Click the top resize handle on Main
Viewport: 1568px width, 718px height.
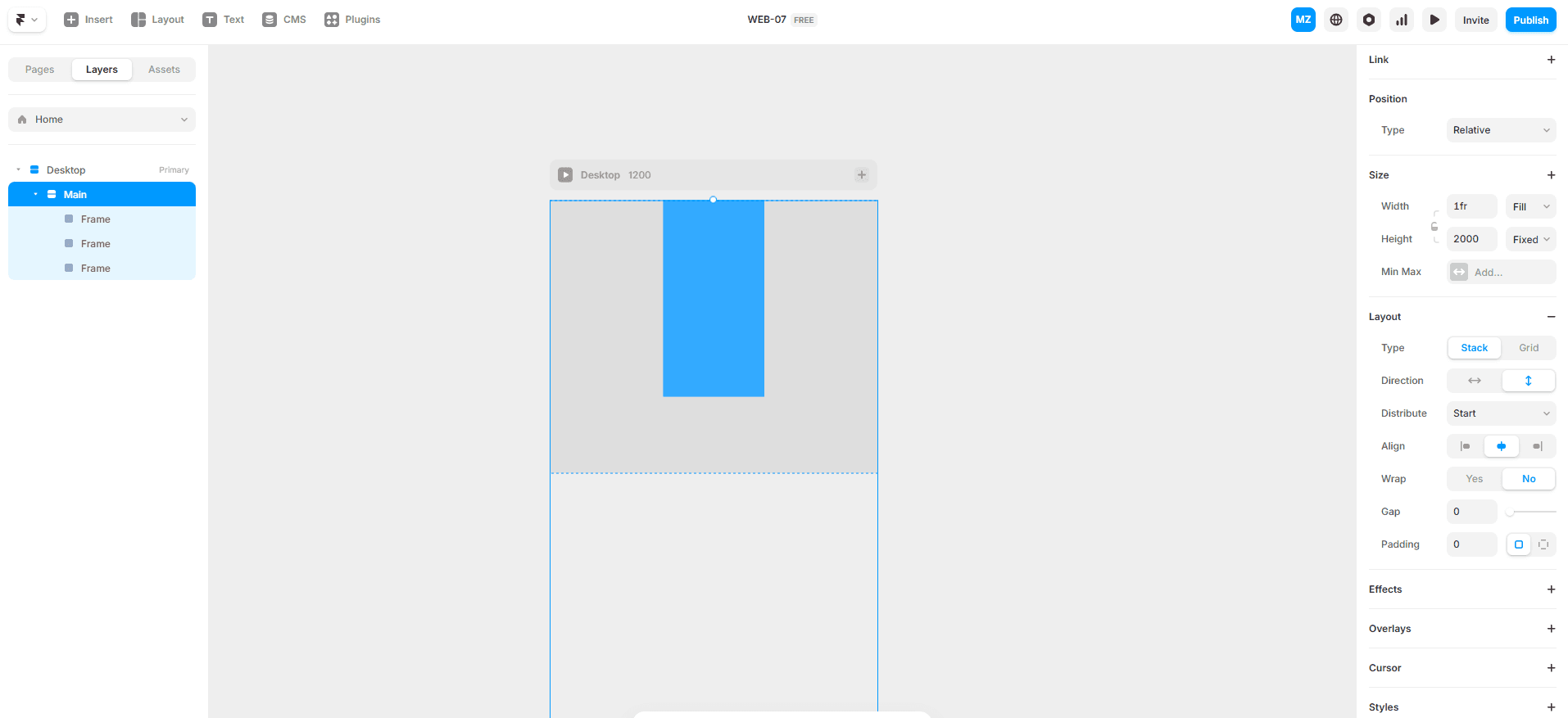coord(714,200)
